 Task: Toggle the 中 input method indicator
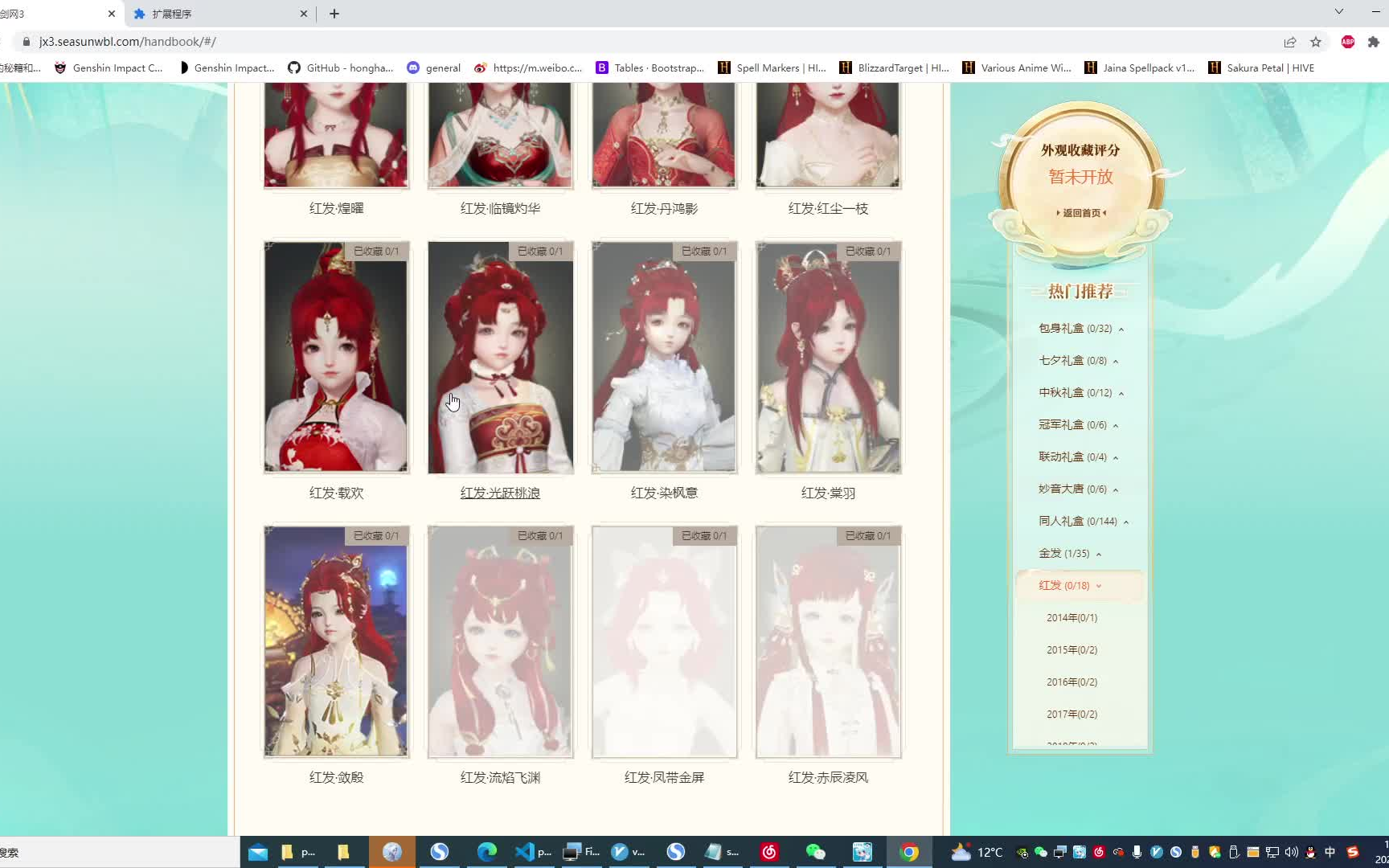1330,853
